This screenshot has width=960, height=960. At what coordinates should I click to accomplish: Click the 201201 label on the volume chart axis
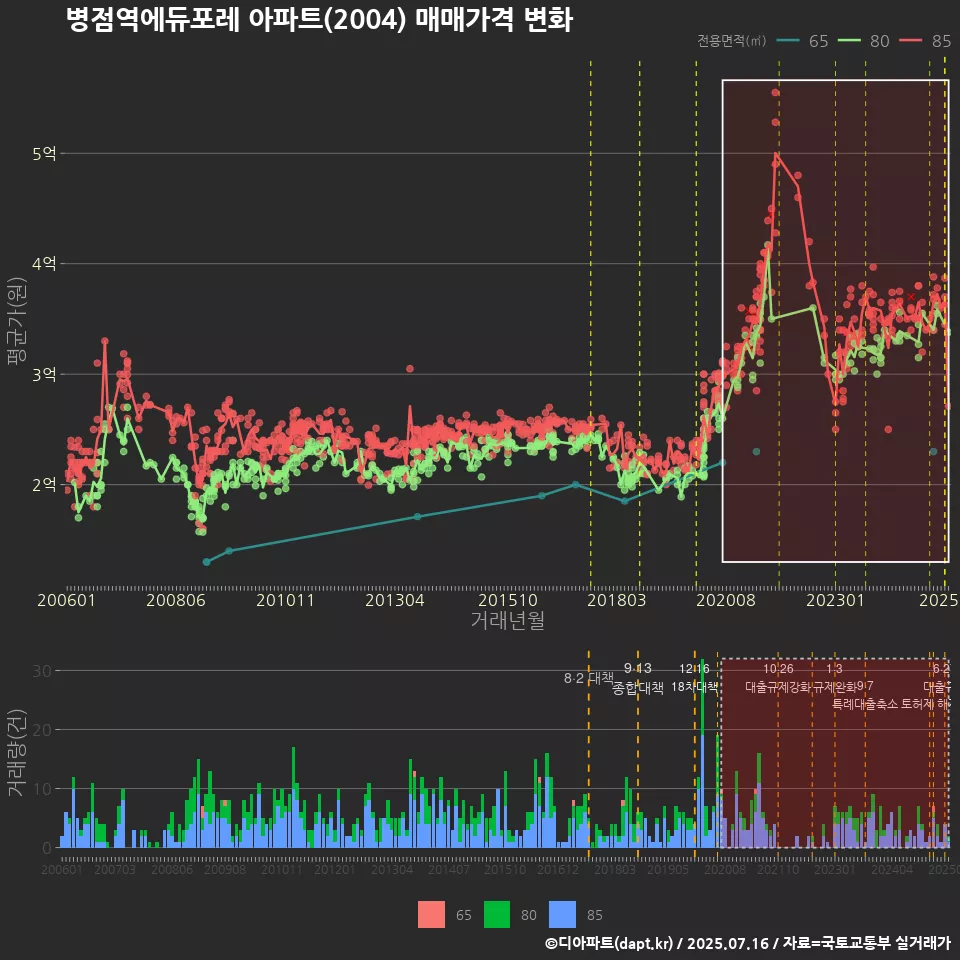coord(335,869)
